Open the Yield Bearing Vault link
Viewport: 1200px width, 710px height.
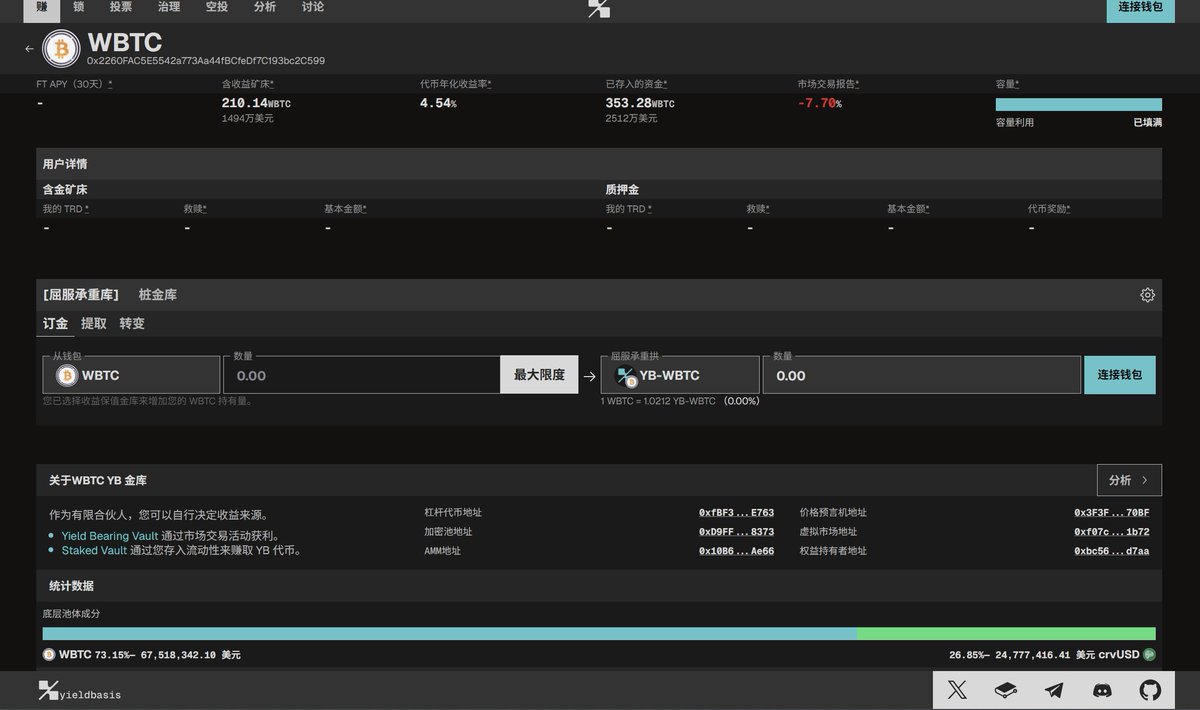(110, 536)
